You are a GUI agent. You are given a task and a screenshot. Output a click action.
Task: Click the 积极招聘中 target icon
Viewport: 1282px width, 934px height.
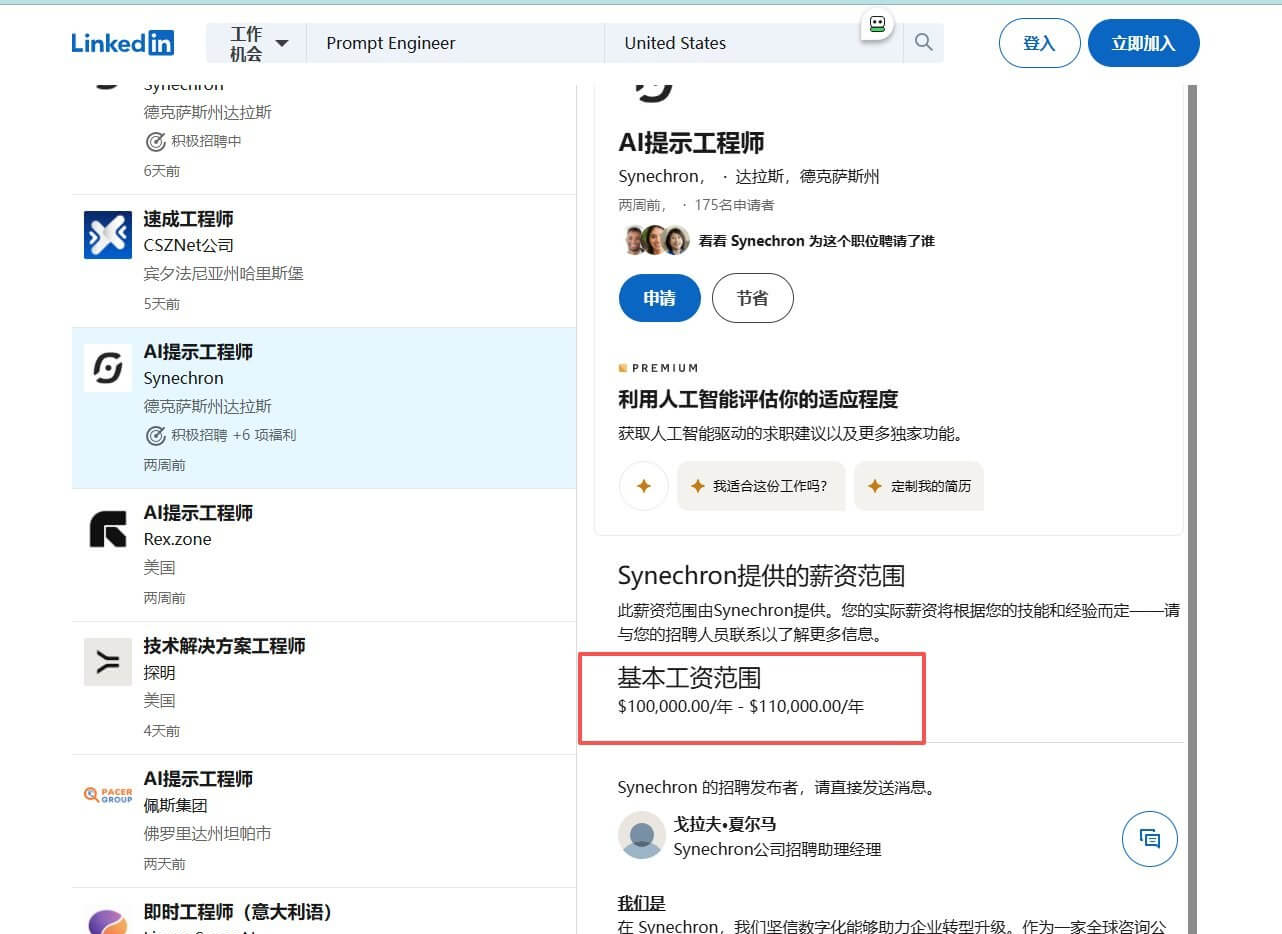click(155, 141)
